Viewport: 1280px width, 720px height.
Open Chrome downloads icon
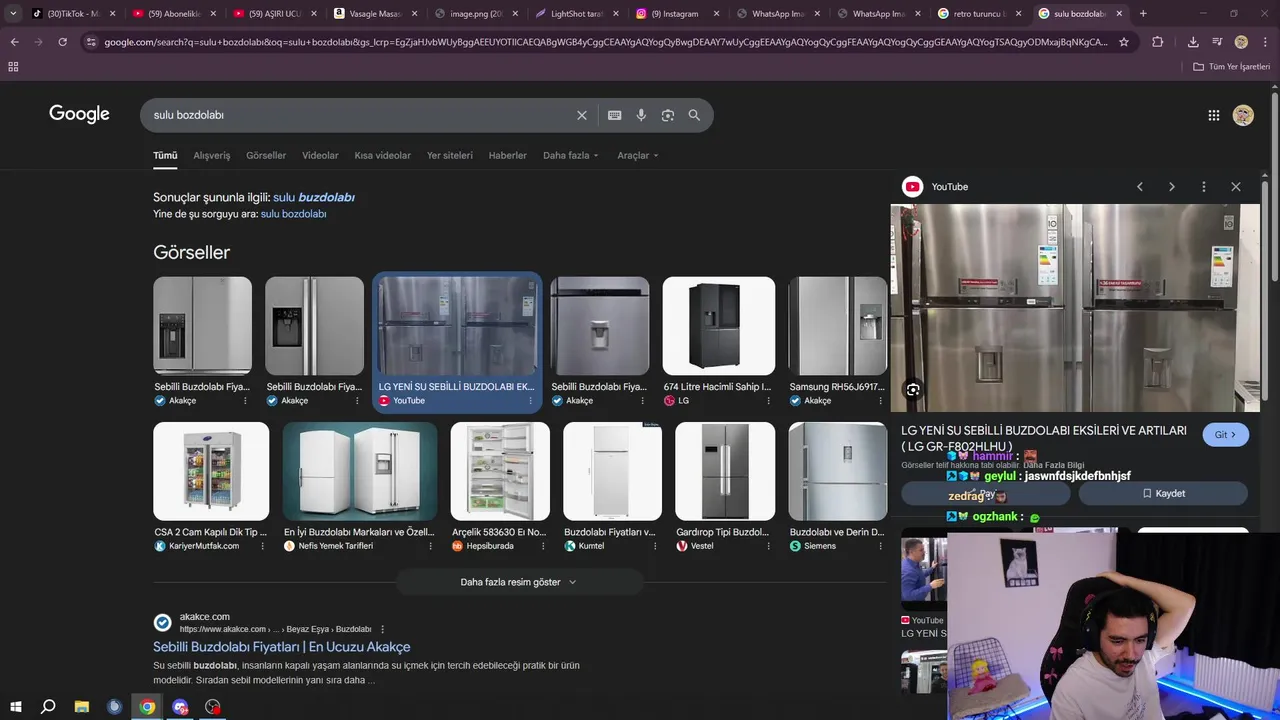[x=1193, y=42]
